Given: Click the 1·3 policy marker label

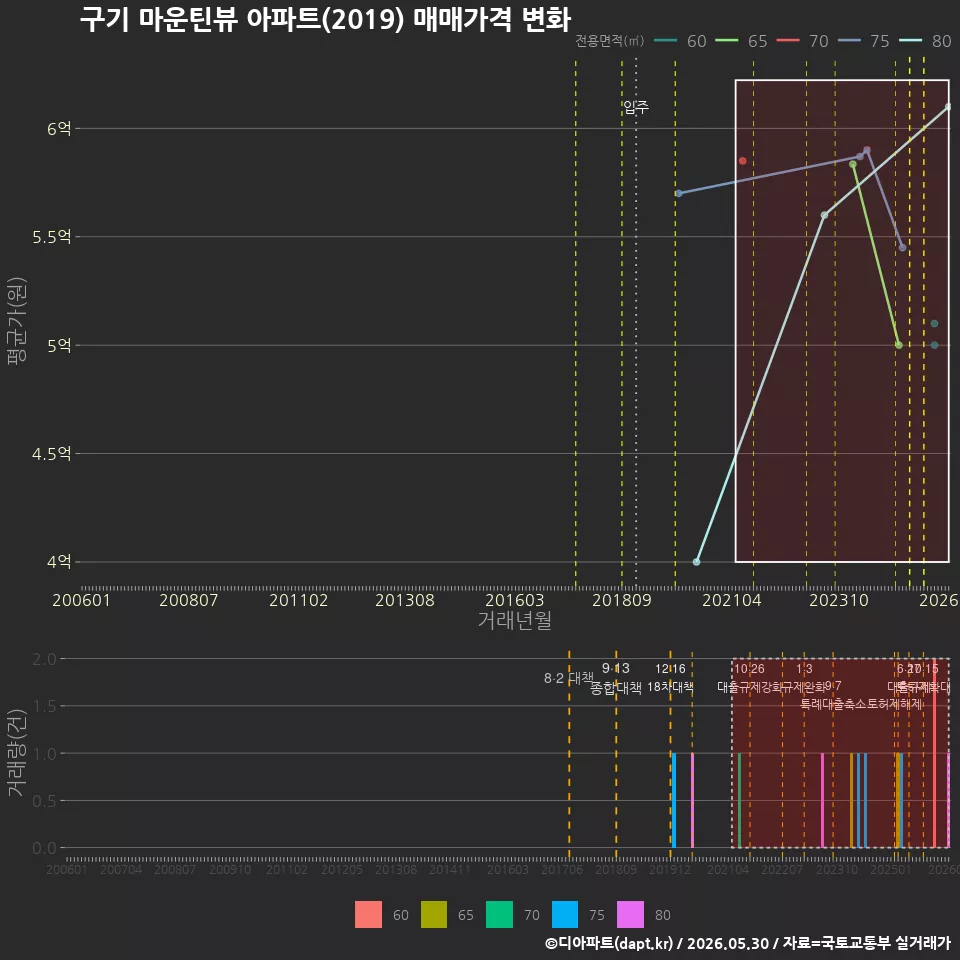Looking at the screenshot, I should click(804, 669).
